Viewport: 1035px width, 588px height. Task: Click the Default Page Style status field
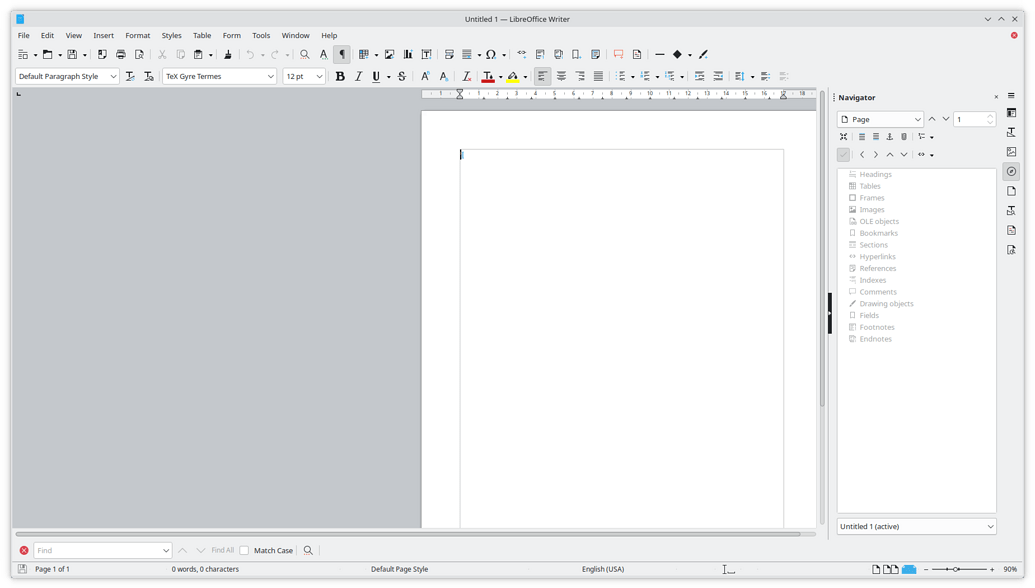(399, 569)
